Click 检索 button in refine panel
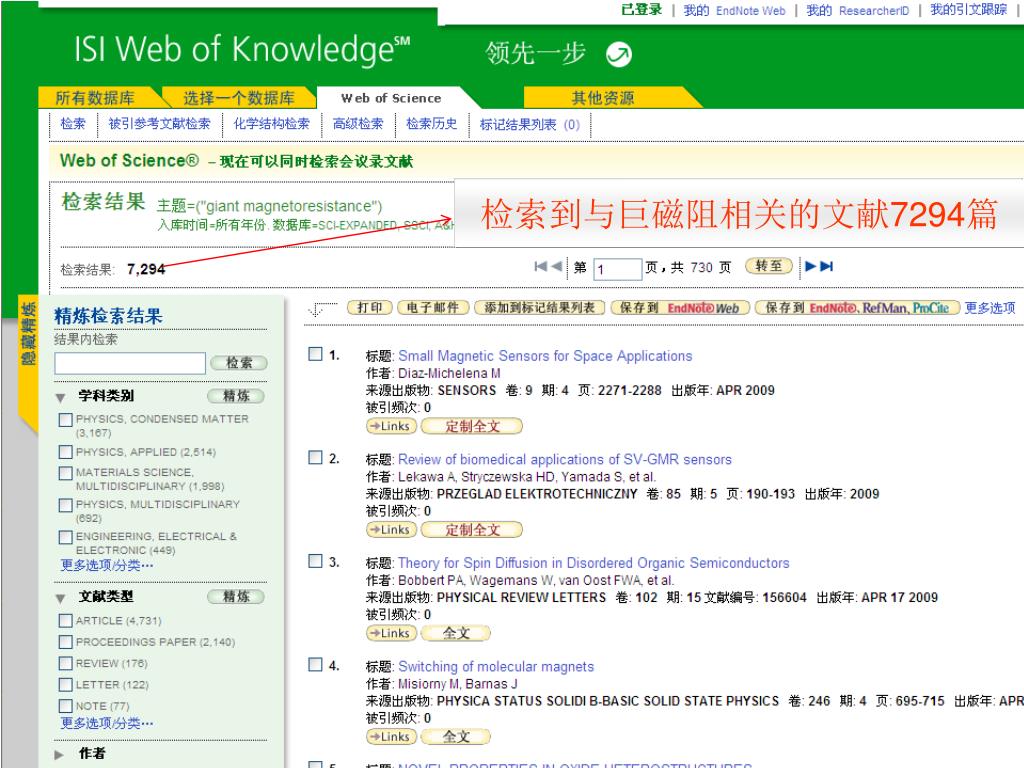This screenshot has width=1024, height=768. pyautogui.click(x=239, y=363)
